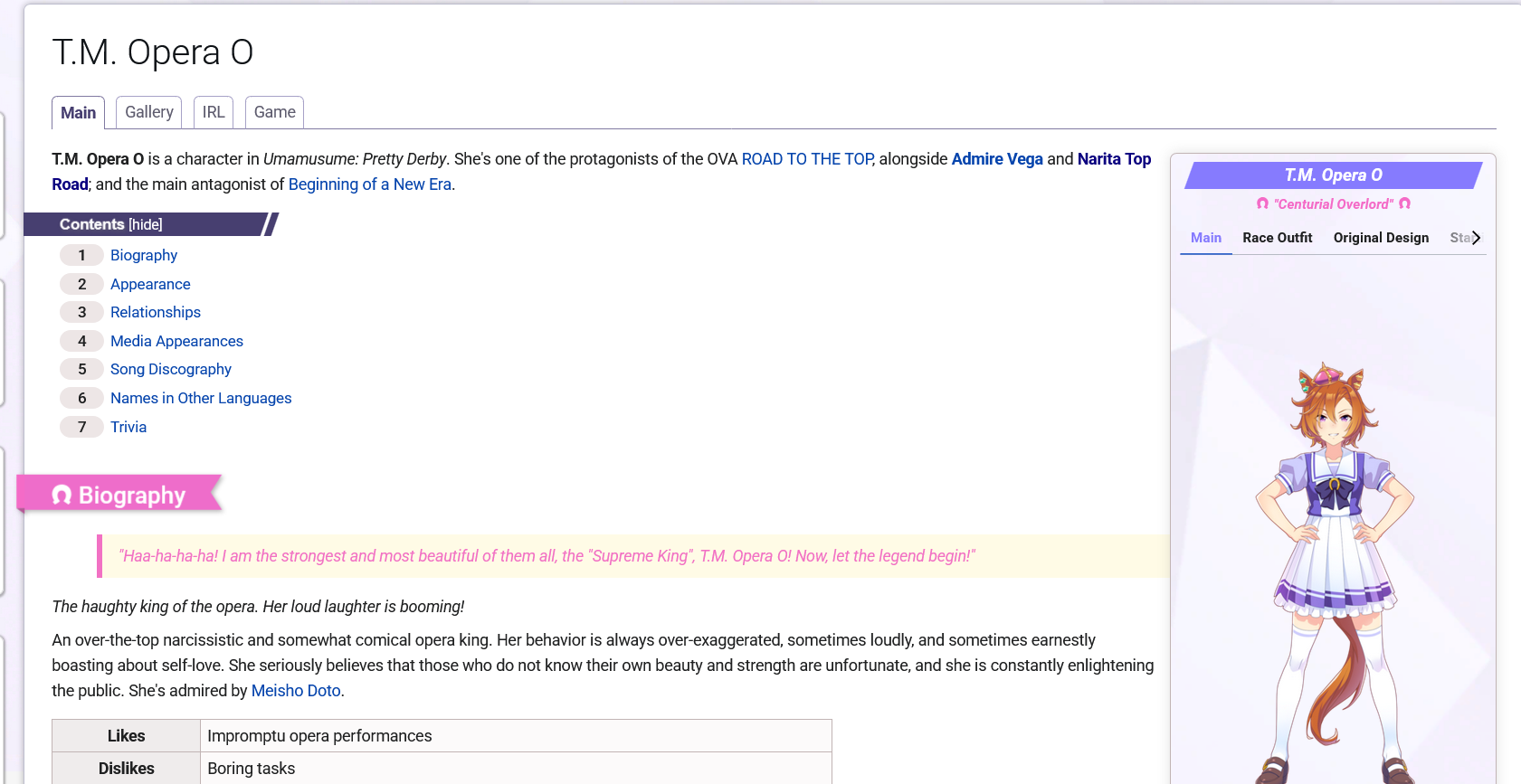Jump to Trivia section
Viewport: 1521px width, 784px height.
click(128, 427)
